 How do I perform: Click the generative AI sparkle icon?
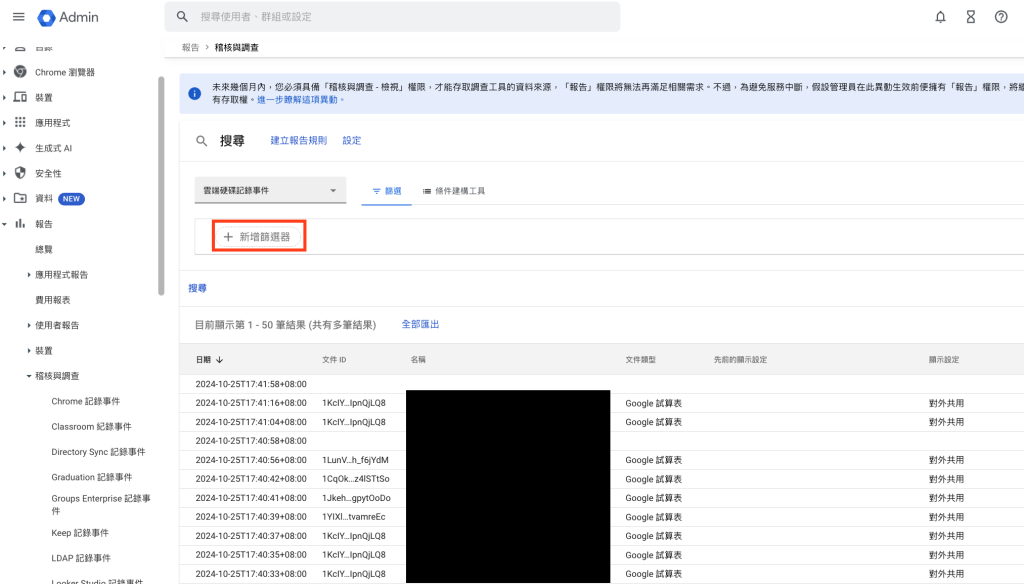point(20,148)
